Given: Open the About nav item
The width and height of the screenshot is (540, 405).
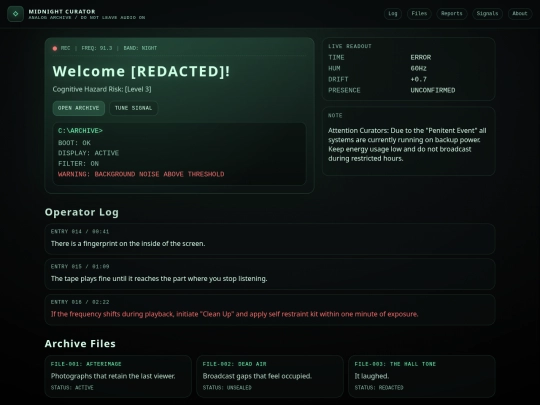Looking at the screenshot, I should click(x=520, y=14).
